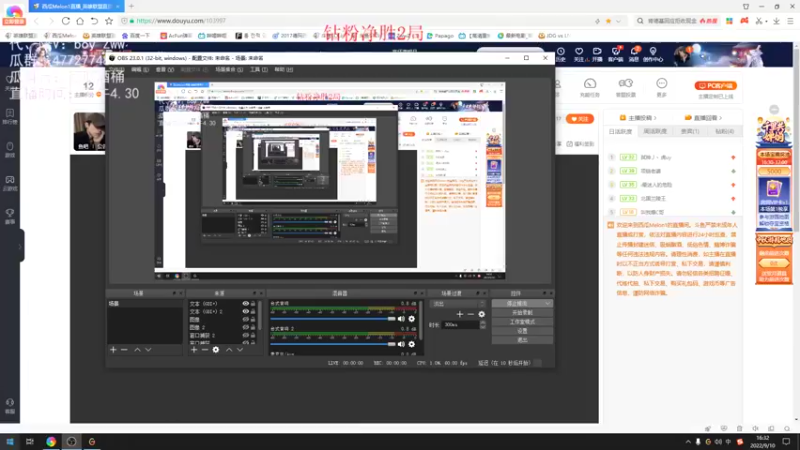Image resolution: width=800 pixels, height=450 pixels.
Task: Reload page with browser refresh icon
Action: point(66,21)
